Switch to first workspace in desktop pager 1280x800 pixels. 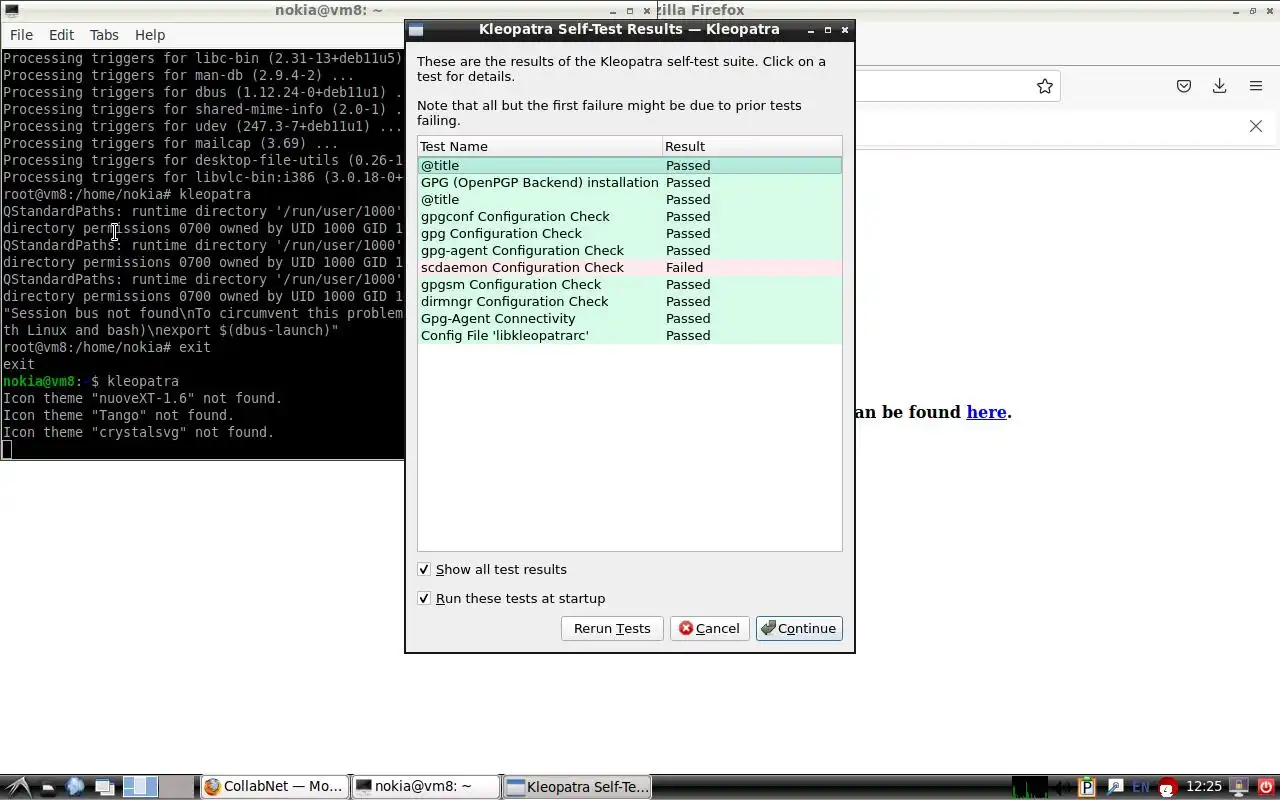[x=140, y=787]
